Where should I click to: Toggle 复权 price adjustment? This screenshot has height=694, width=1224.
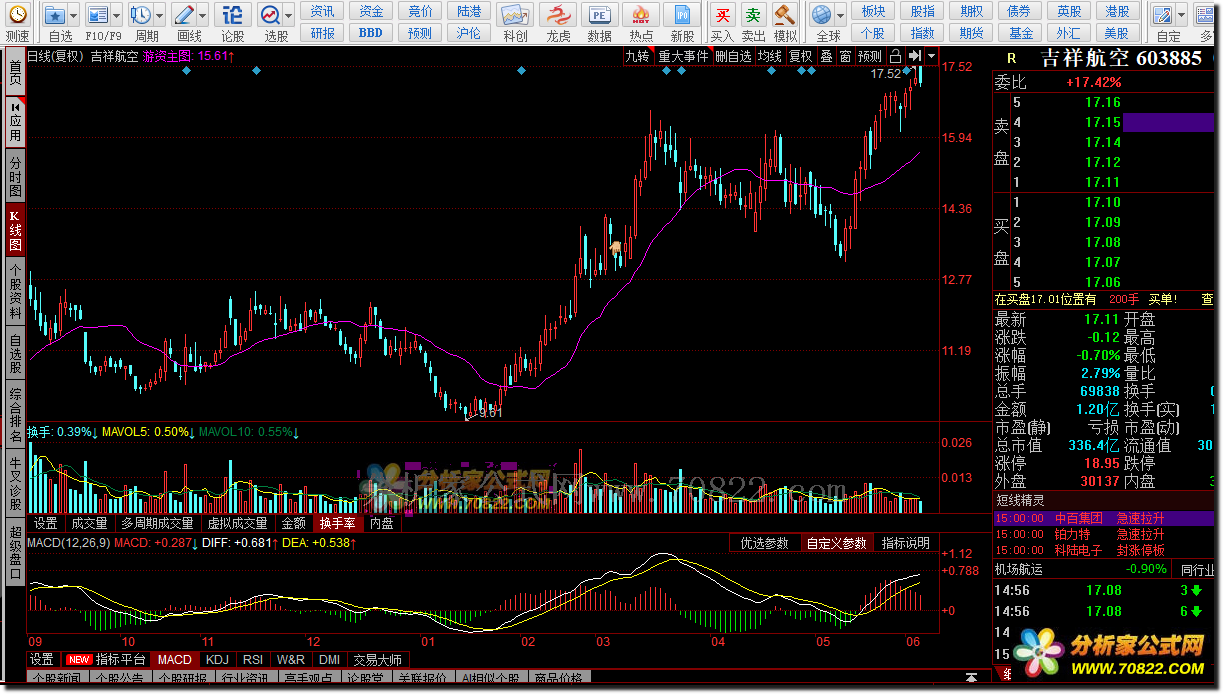[x=801, y=56]
